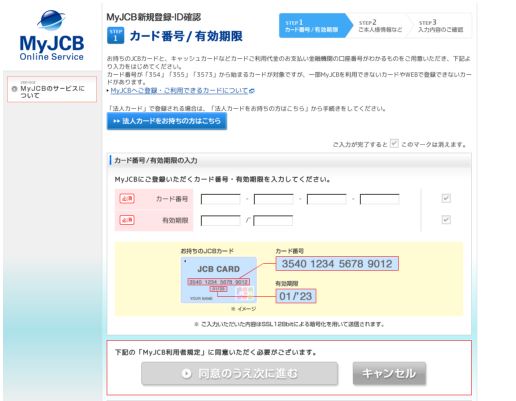Focus the third card number field
This screenshot has width=516, height=401.
pos(326,199)
